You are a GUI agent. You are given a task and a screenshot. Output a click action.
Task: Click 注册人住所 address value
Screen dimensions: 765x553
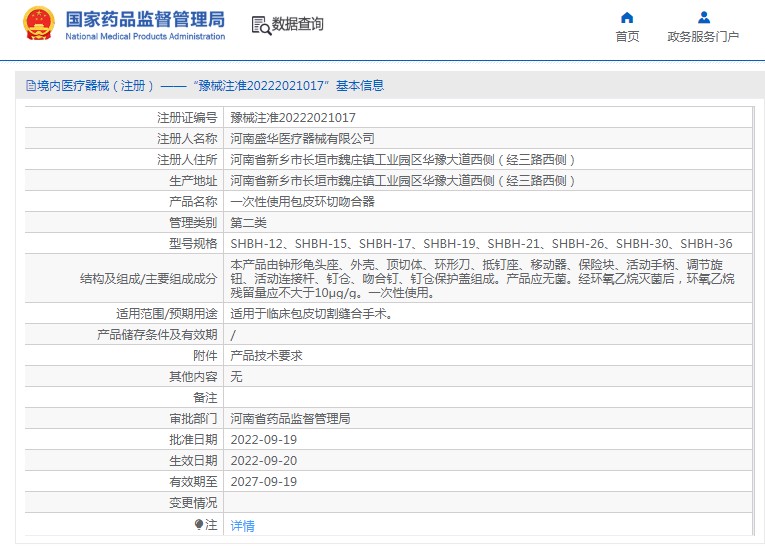(x=403, y=160)
